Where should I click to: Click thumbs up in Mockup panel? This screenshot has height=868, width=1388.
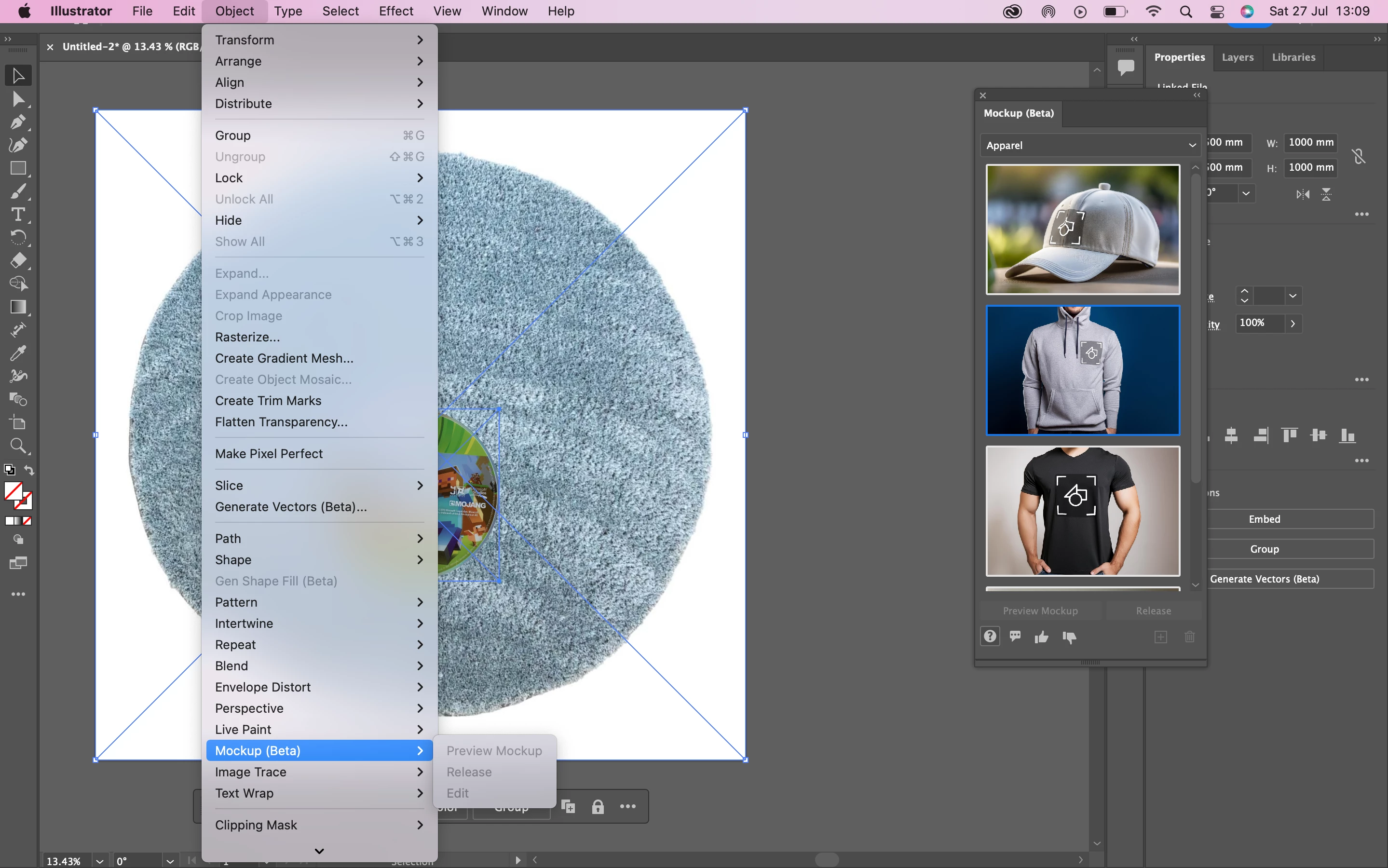1041,637
